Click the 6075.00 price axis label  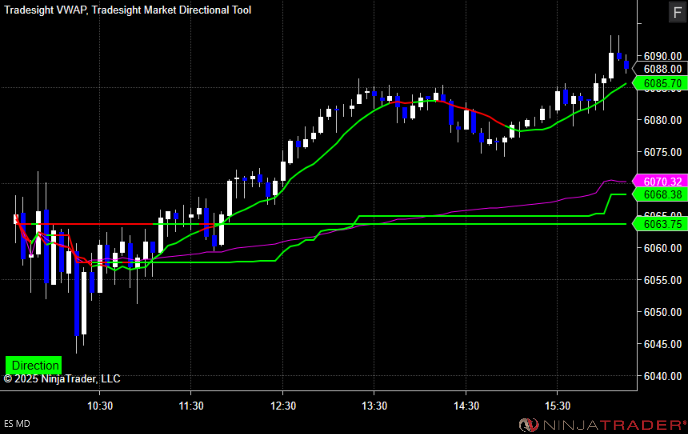point(663,152)
